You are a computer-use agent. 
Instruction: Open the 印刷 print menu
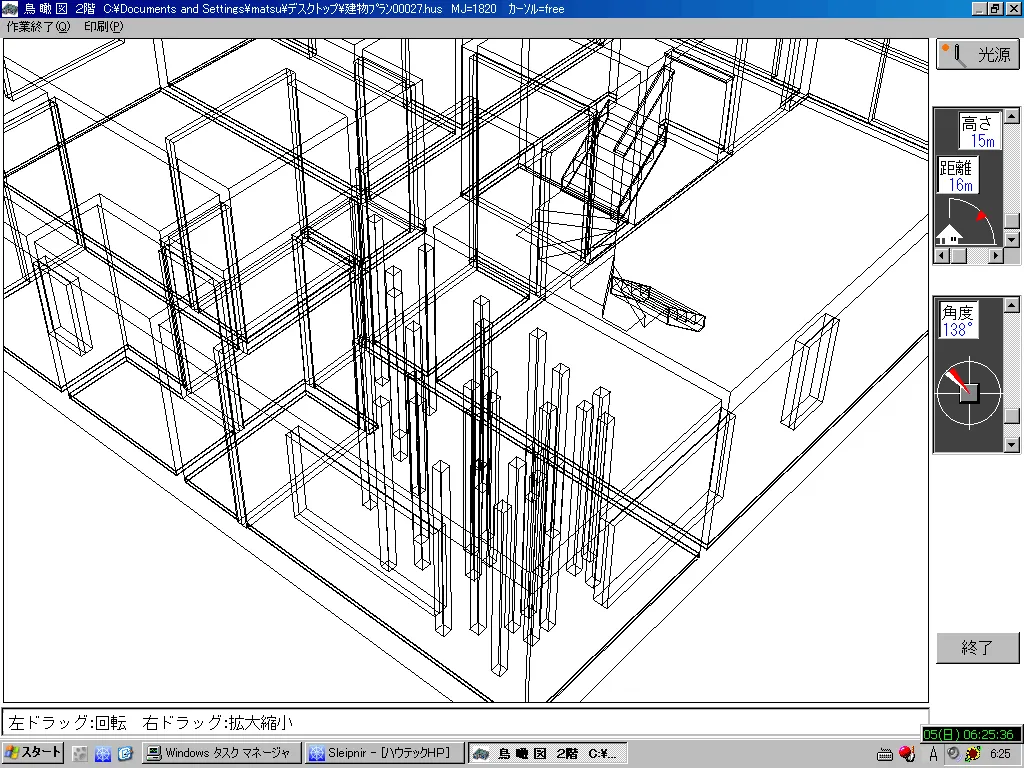pos(104,27)
